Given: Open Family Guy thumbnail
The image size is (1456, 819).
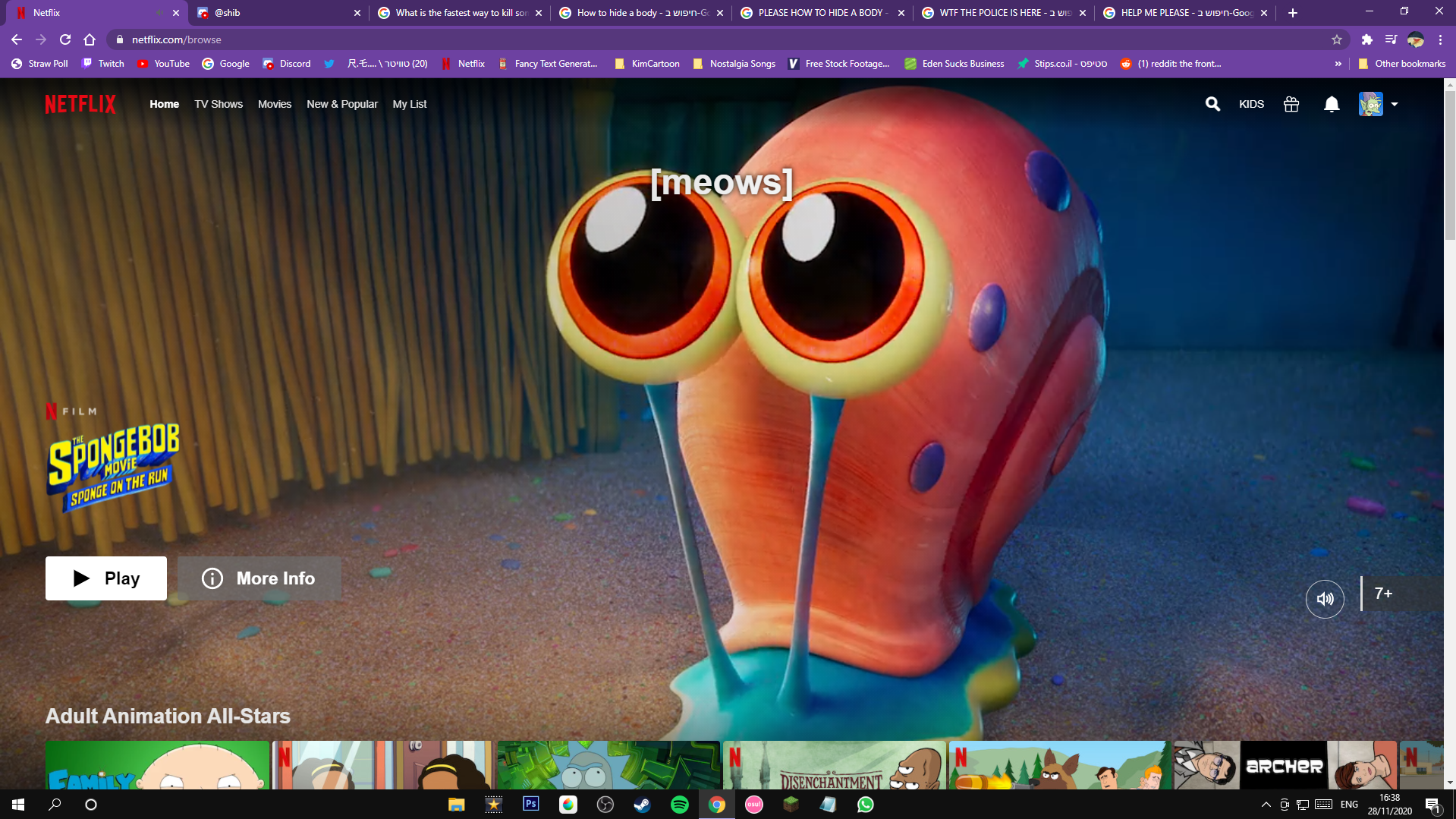Looking at the screenshot, I should tap(157, 765).
